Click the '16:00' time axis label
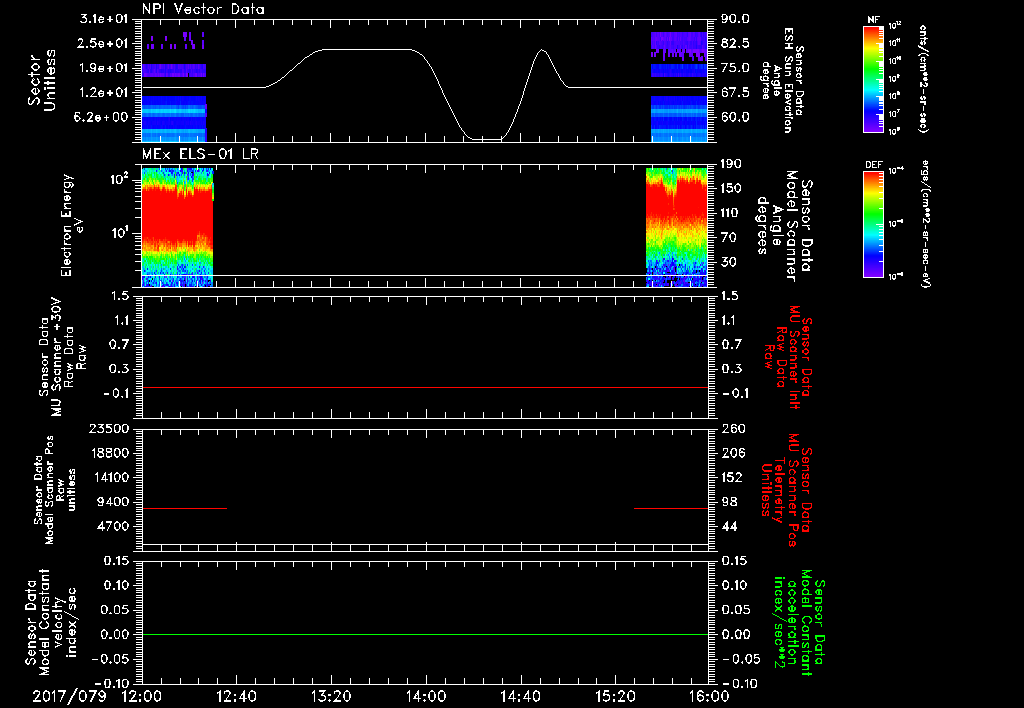1024x708 pixels. [709, 696]
